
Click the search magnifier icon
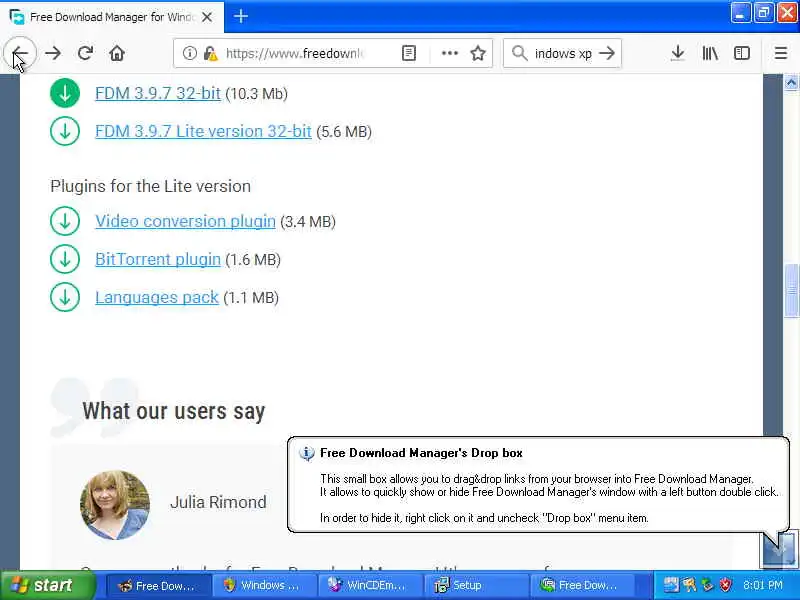519,53
